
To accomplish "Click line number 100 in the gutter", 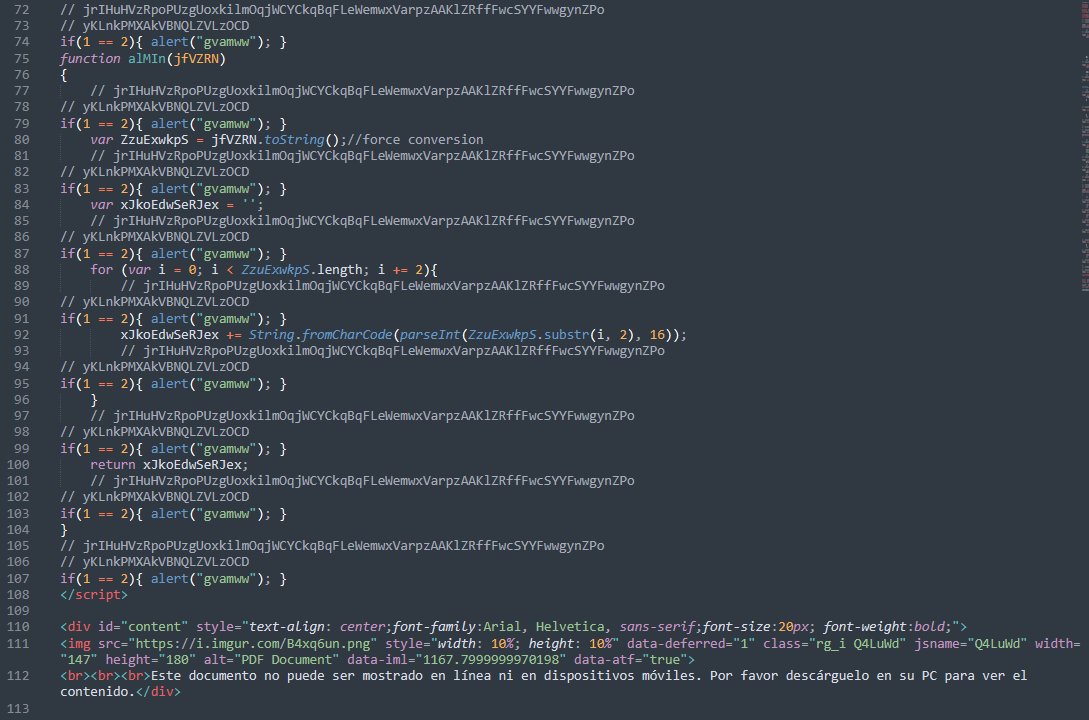I will coord(18,464).
